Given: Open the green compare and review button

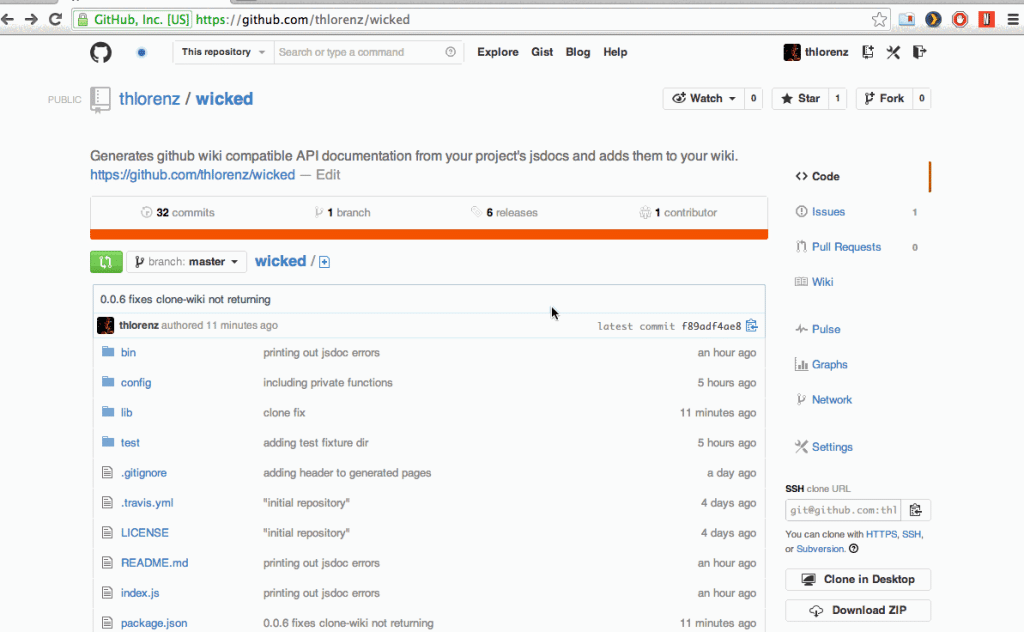Looking at the screenshot, I should (x=106, y=262).
